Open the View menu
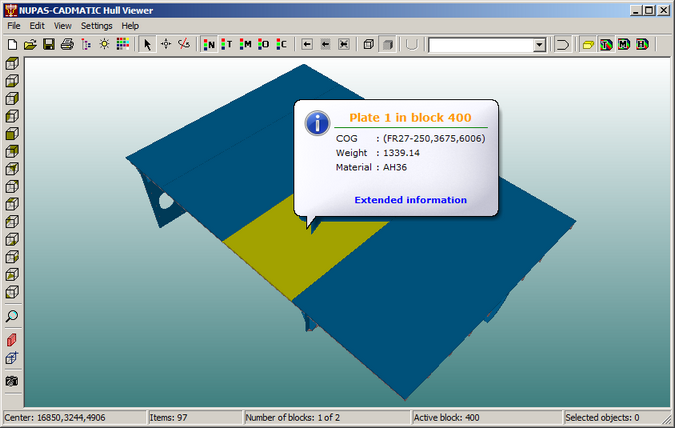Image resolution: width=675 pixels, height=428 pixels. click(x=63, y=26)
